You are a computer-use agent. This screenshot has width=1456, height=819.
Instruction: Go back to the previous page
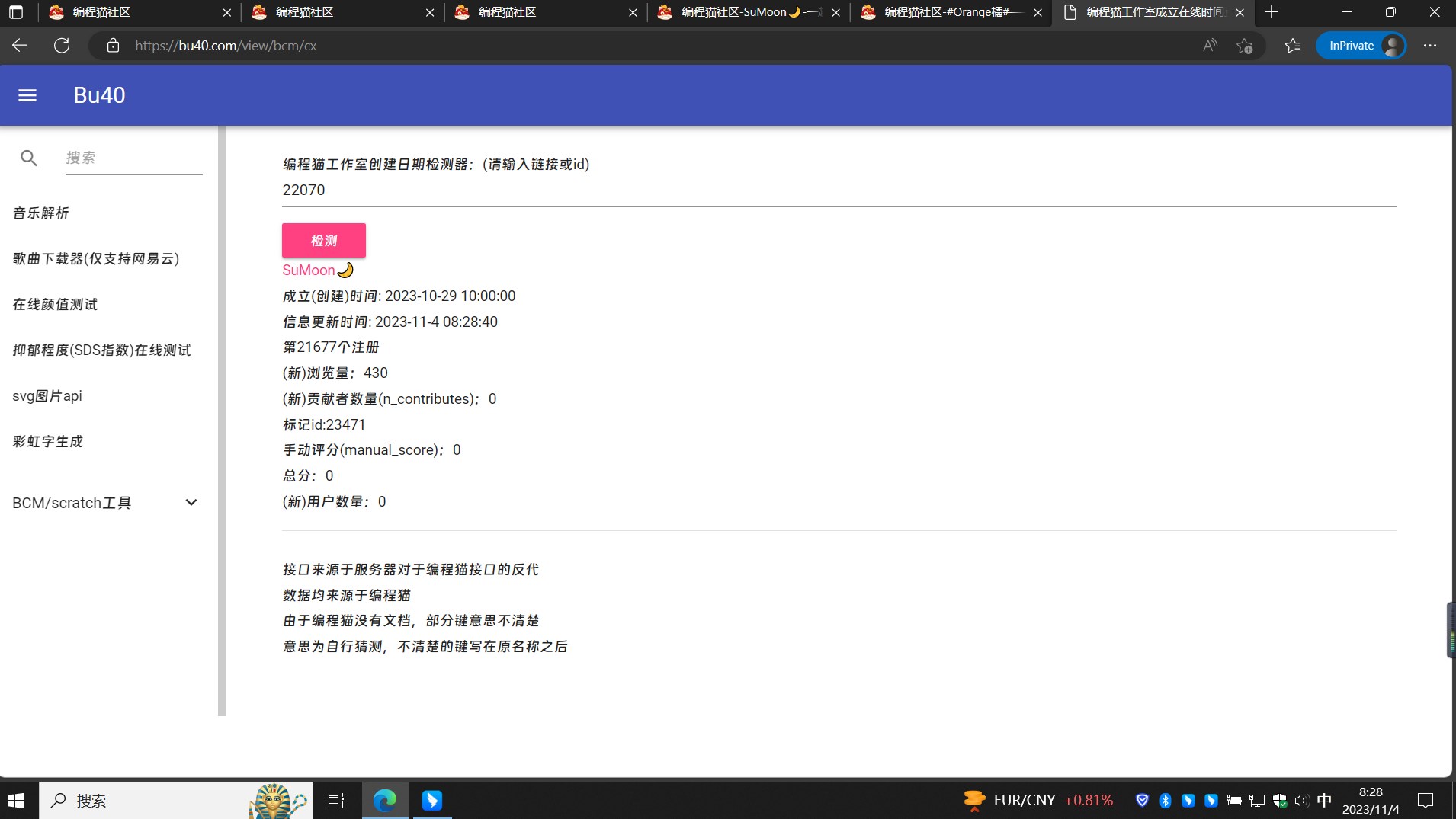pyautogui.click(x=20, y=46)
